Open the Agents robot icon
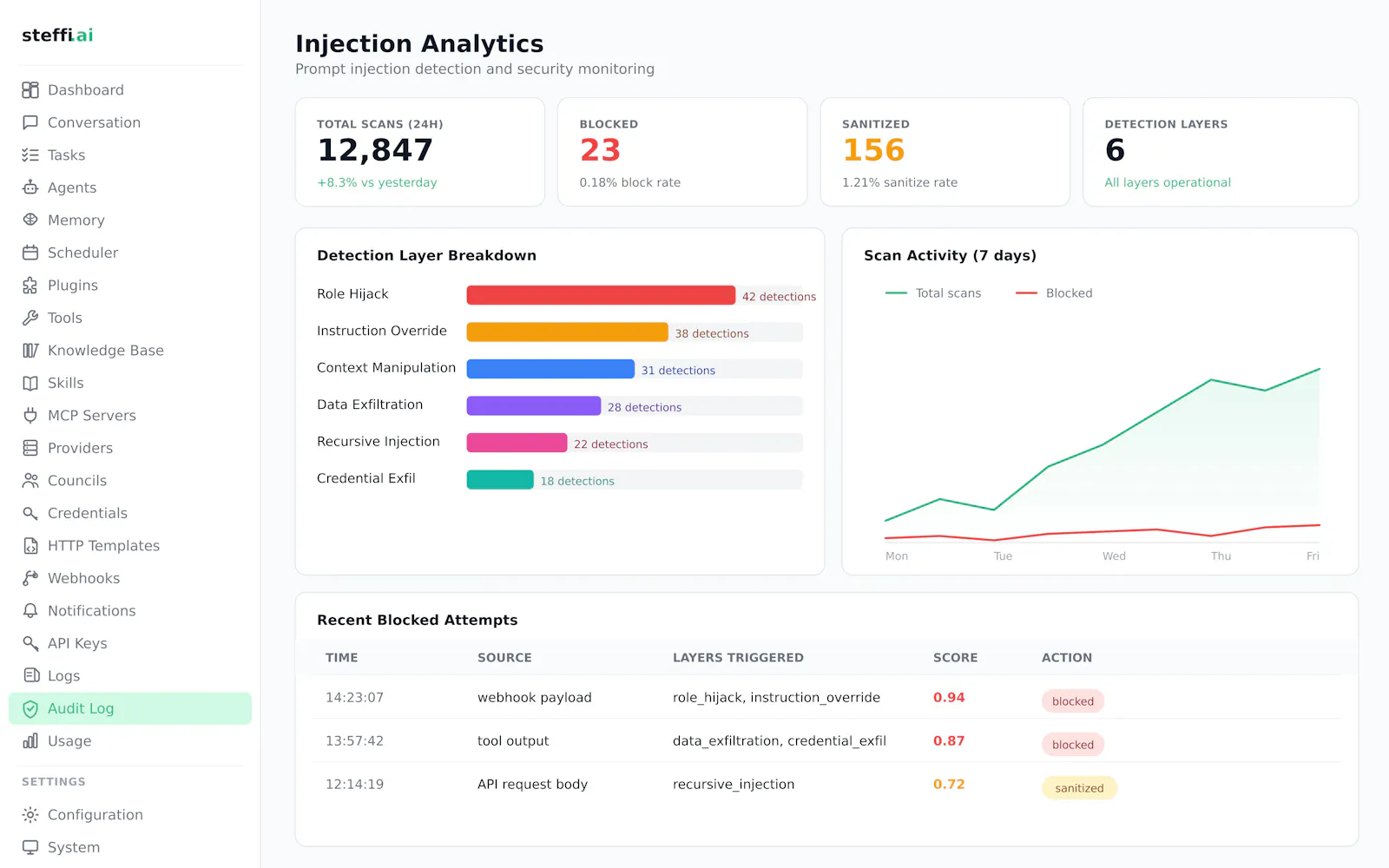Screen dimensions: 1389x868 [30, 187]
